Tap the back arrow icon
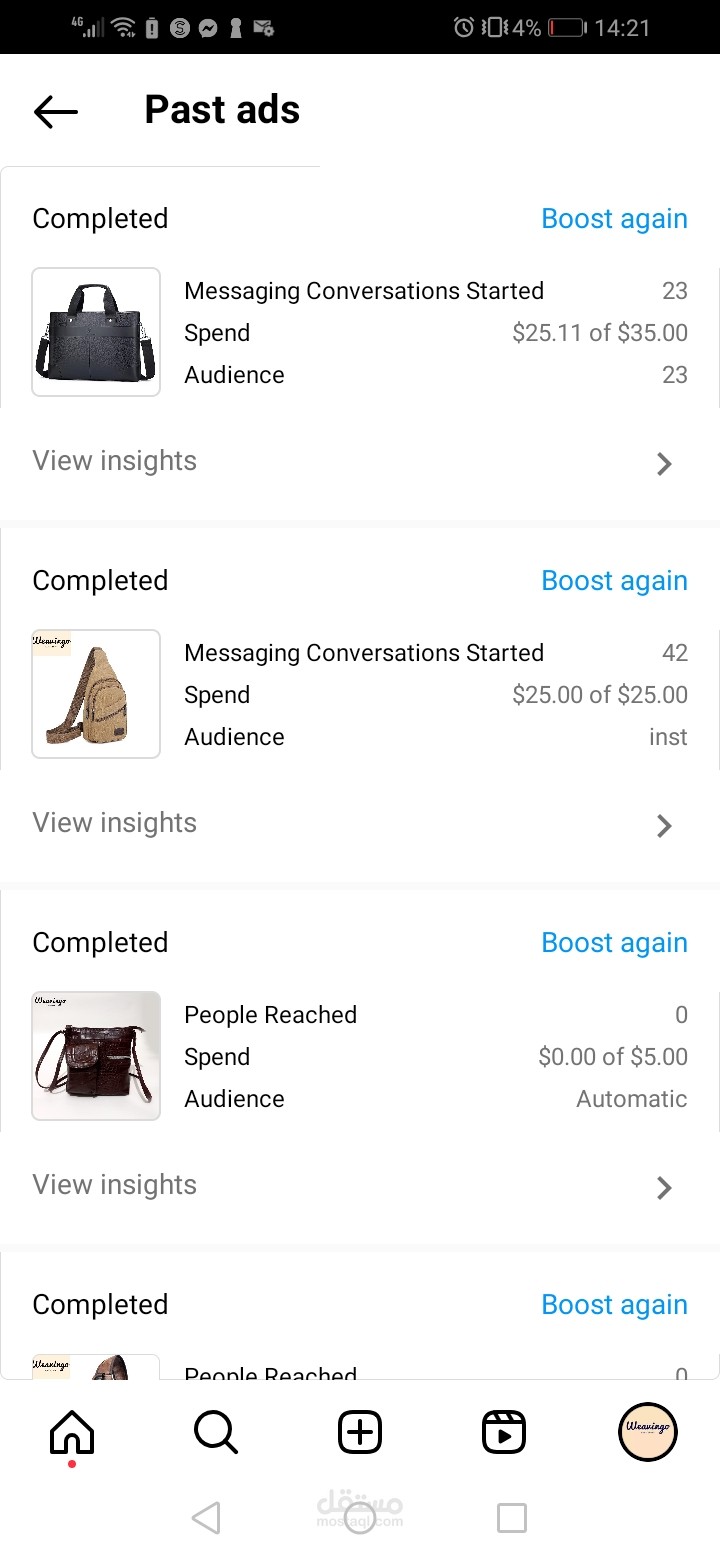The image size is (720, 1560). 55,111
